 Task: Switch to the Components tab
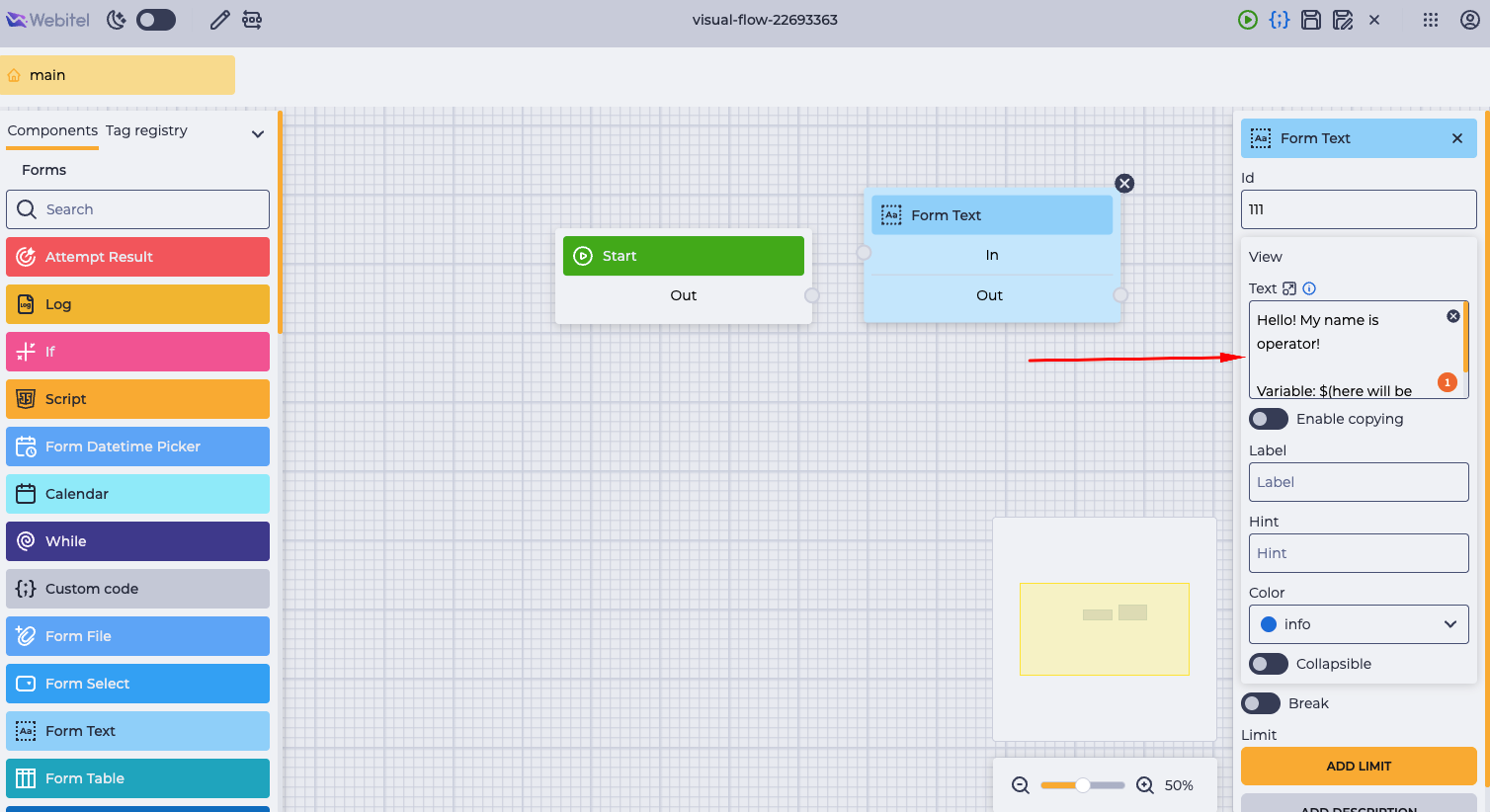click(x=52, y=130)
